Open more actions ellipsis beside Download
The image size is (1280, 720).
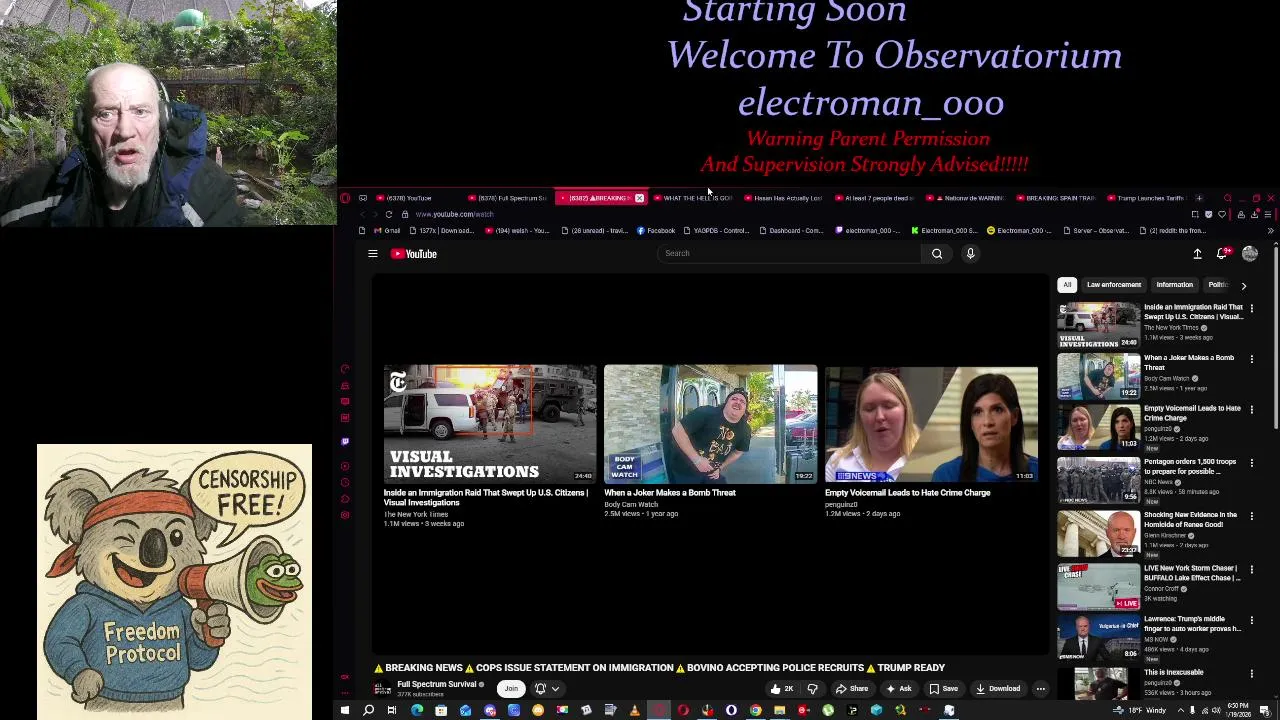click(1041, 689)
